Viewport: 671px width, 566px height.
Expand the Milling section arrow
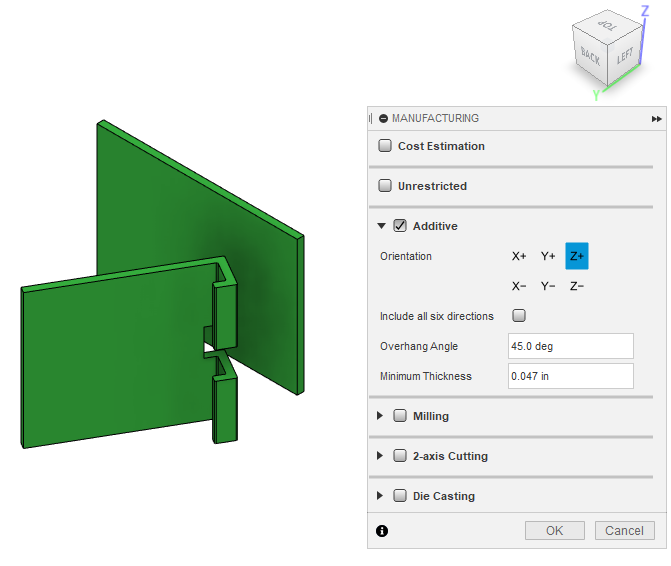(380, 416)
